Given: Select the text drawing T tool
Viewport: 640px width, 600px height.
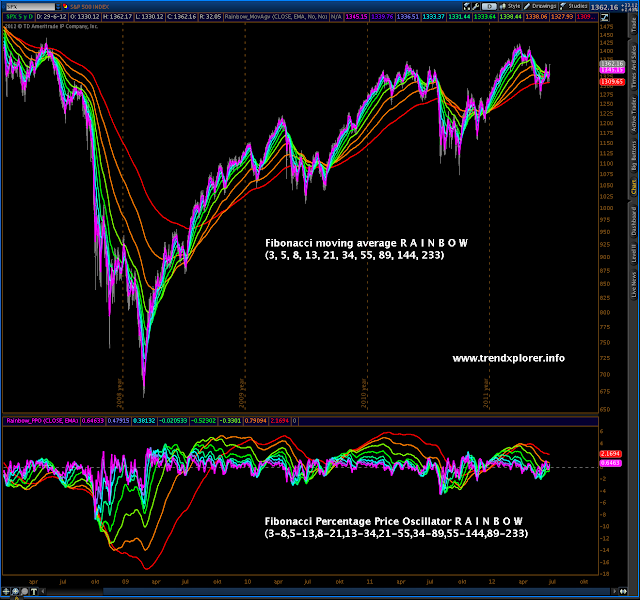Looking at the screenshot, I should [34, 591].
